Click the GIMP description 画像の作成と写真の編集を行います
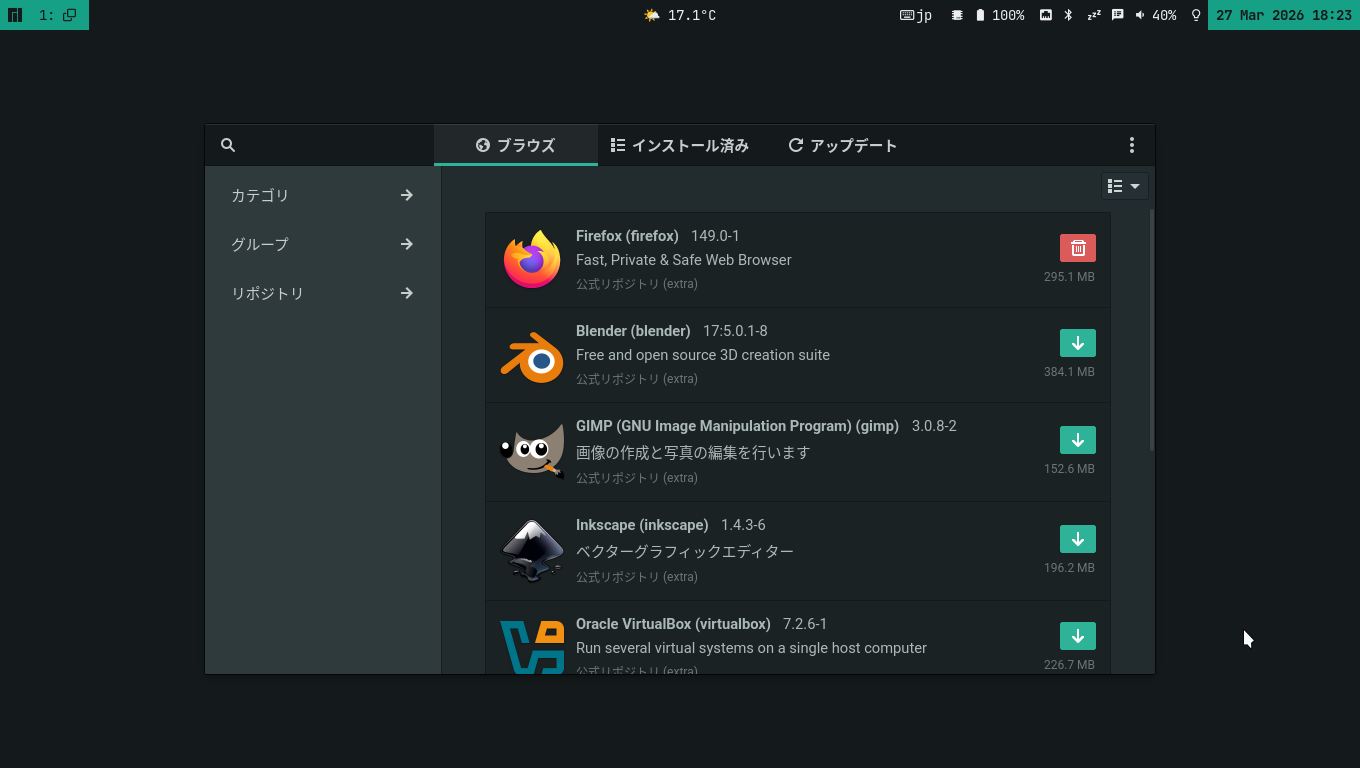 pos(693,452)
